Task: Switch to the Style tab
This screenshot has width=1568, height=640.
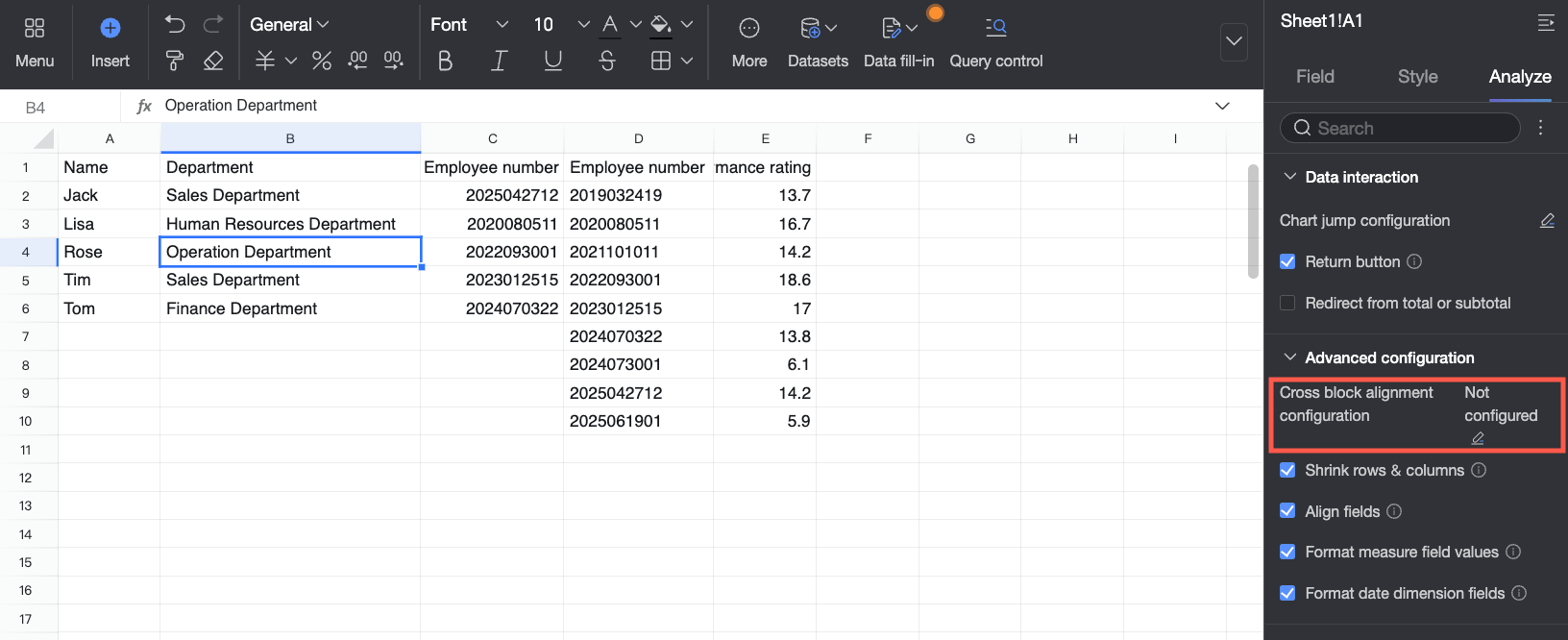Action: pyautogui.click(x=1417, y=76)
